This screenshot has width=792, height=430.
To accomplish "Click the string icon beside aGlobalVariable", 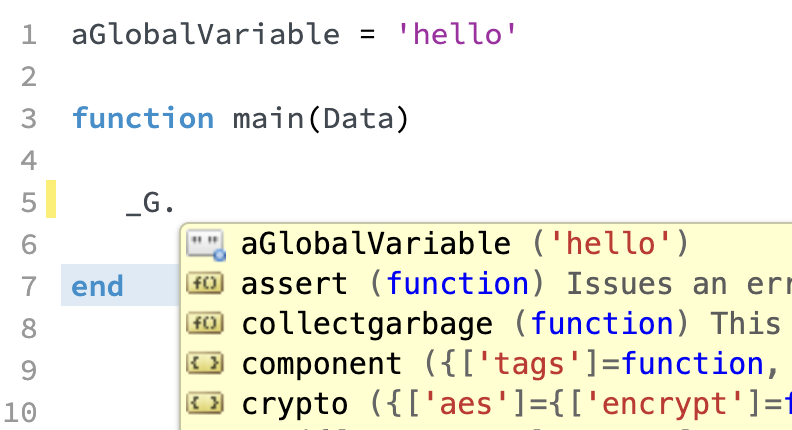I will (206, 245).
